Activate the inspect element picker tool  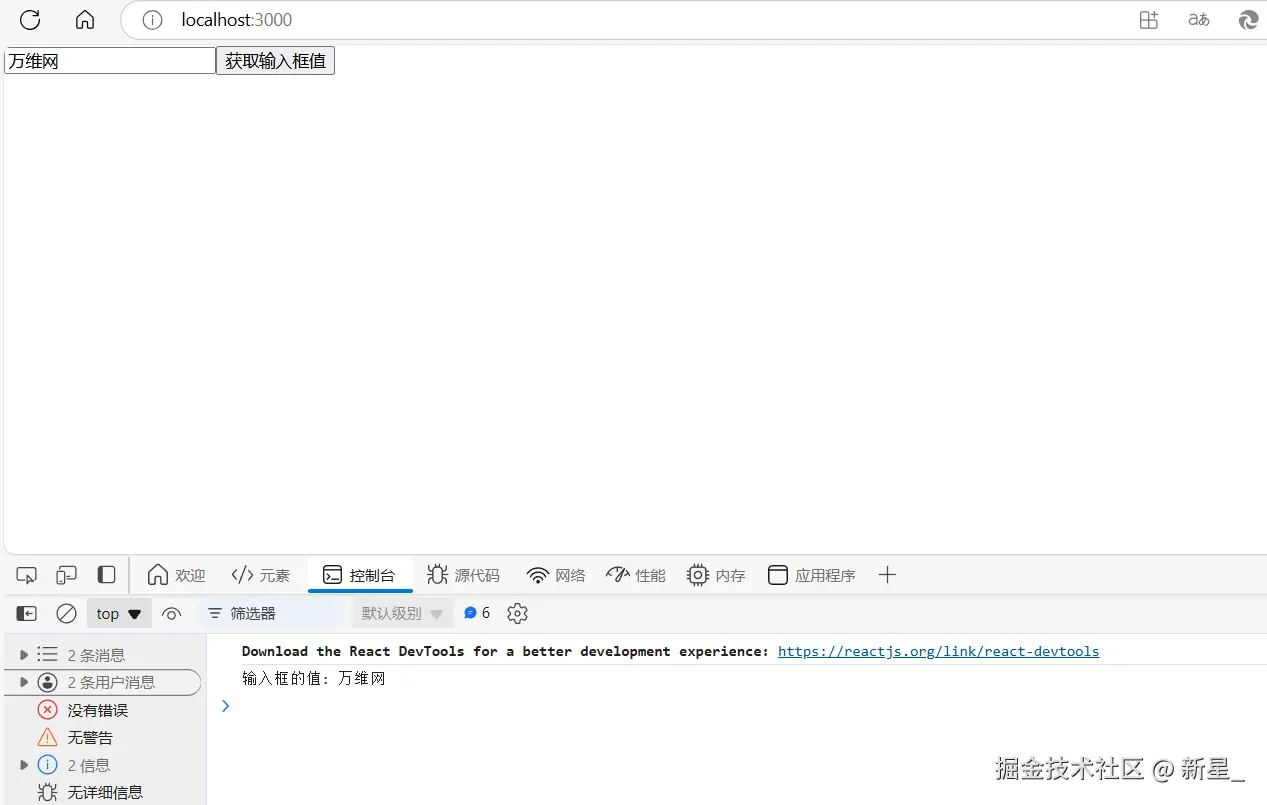27,575
